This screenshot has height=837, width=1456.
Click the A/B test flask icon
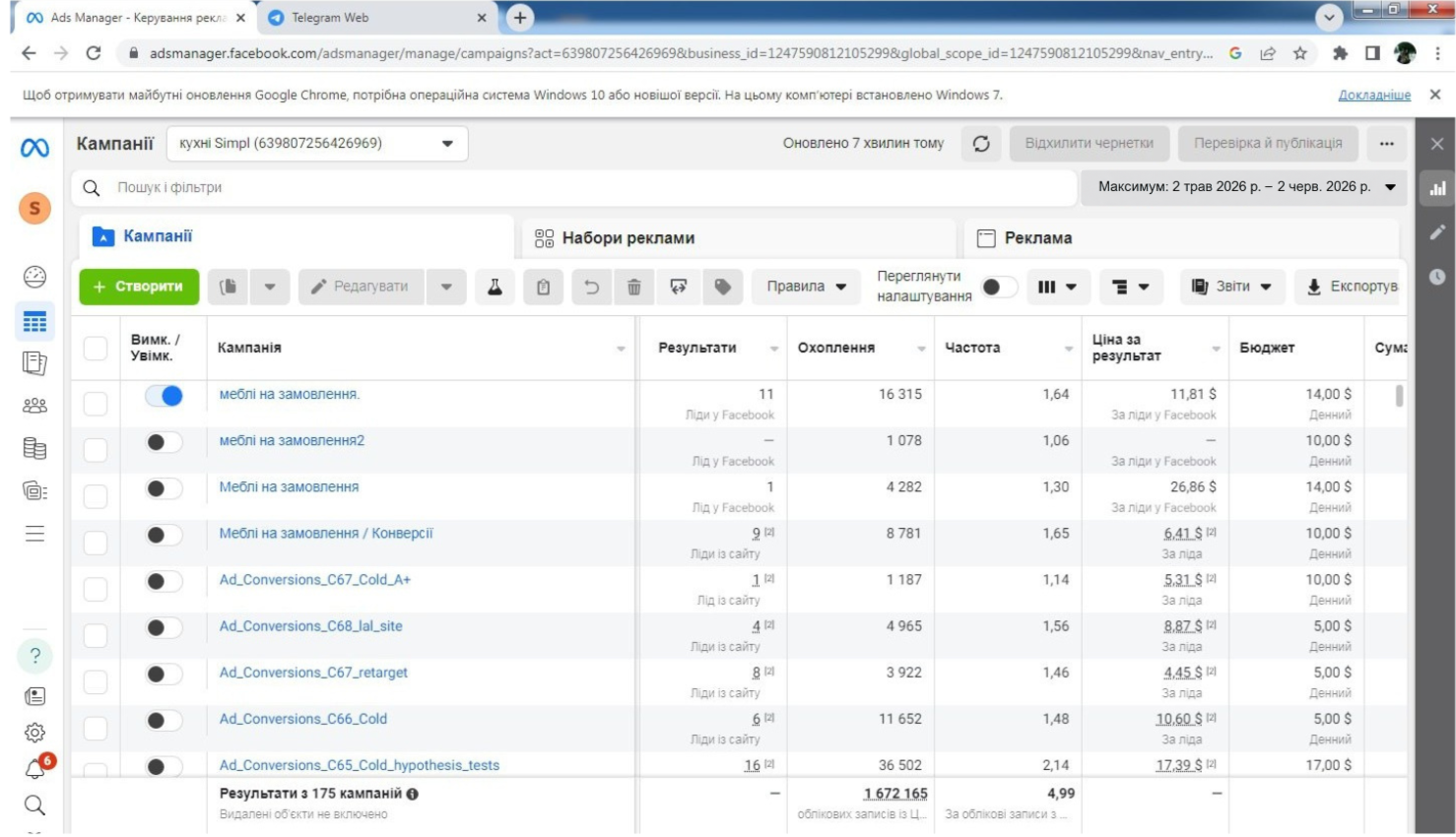tap(495, 287)
